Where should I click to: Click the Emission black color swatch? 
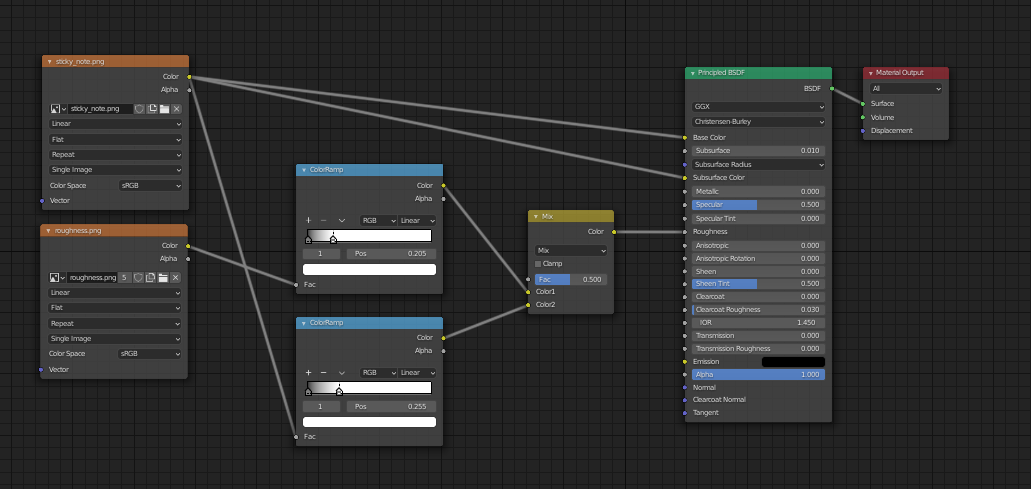(793, 361)
